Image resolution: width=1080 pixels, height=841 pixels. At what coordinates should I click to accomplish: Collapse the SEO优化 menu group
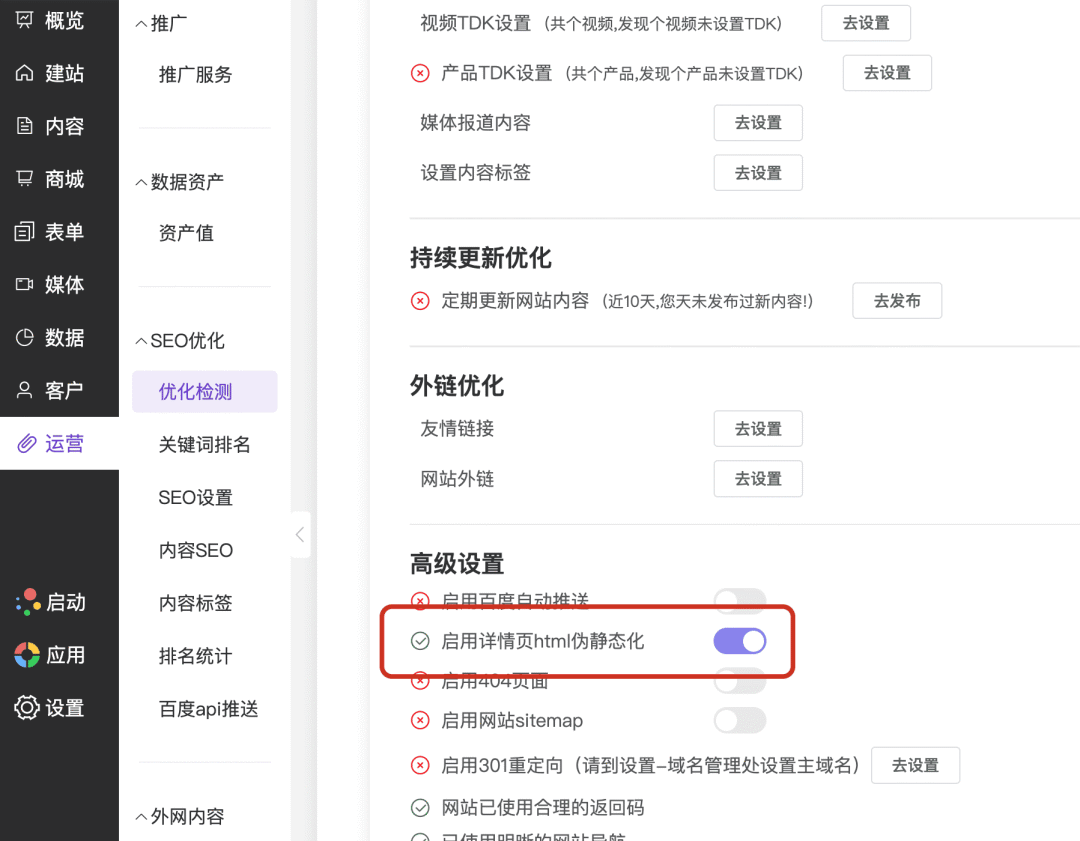tap(141, 341)
